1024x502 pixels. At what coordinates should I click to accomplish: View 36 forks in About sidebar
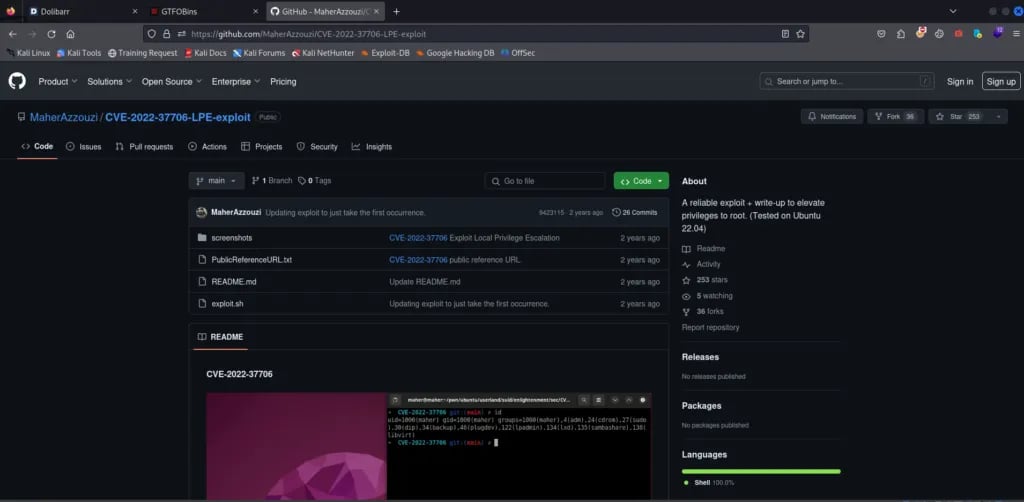tap(703, 311)
